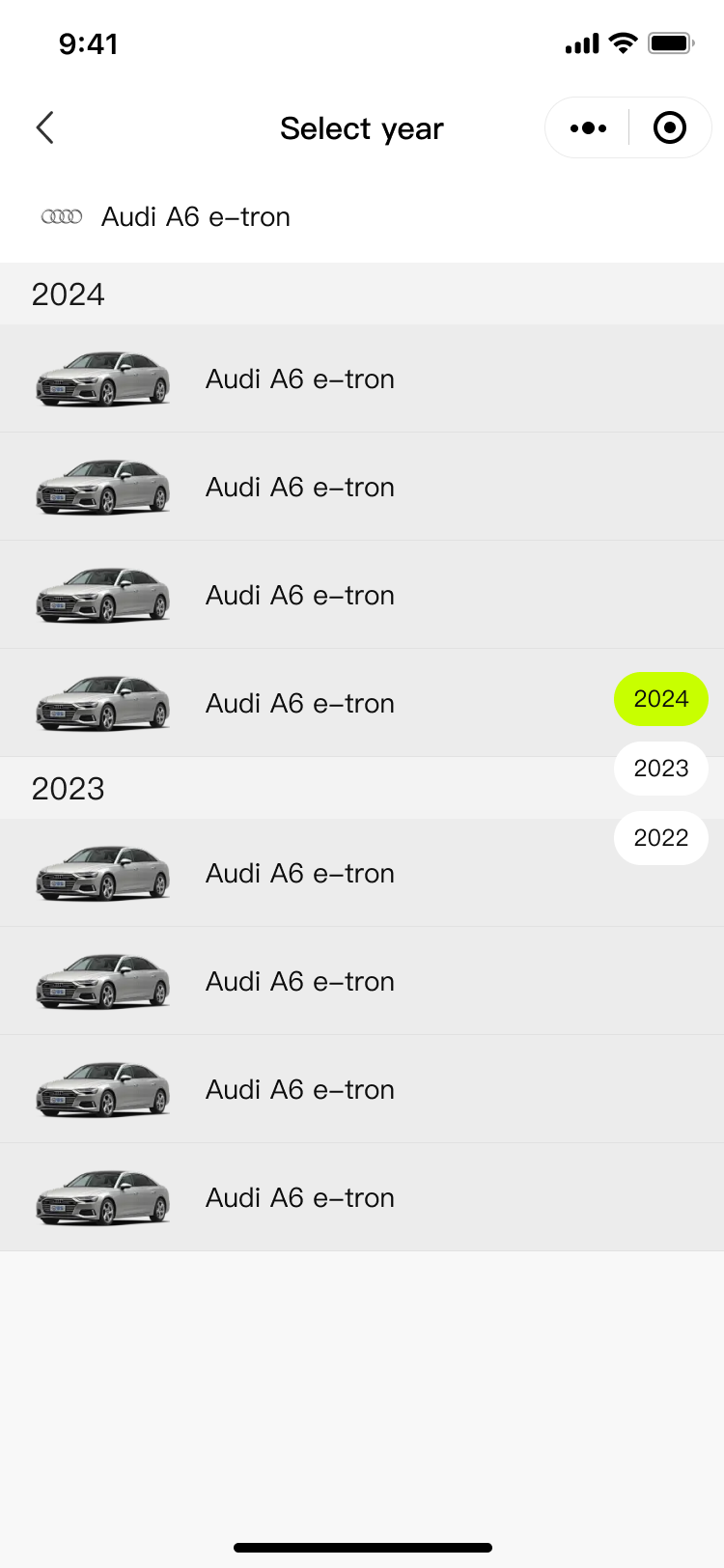The width and height of the screenshot is (724, 1568).
Task: Jump to 2023 using the year pill
Action: pos(661,769)
